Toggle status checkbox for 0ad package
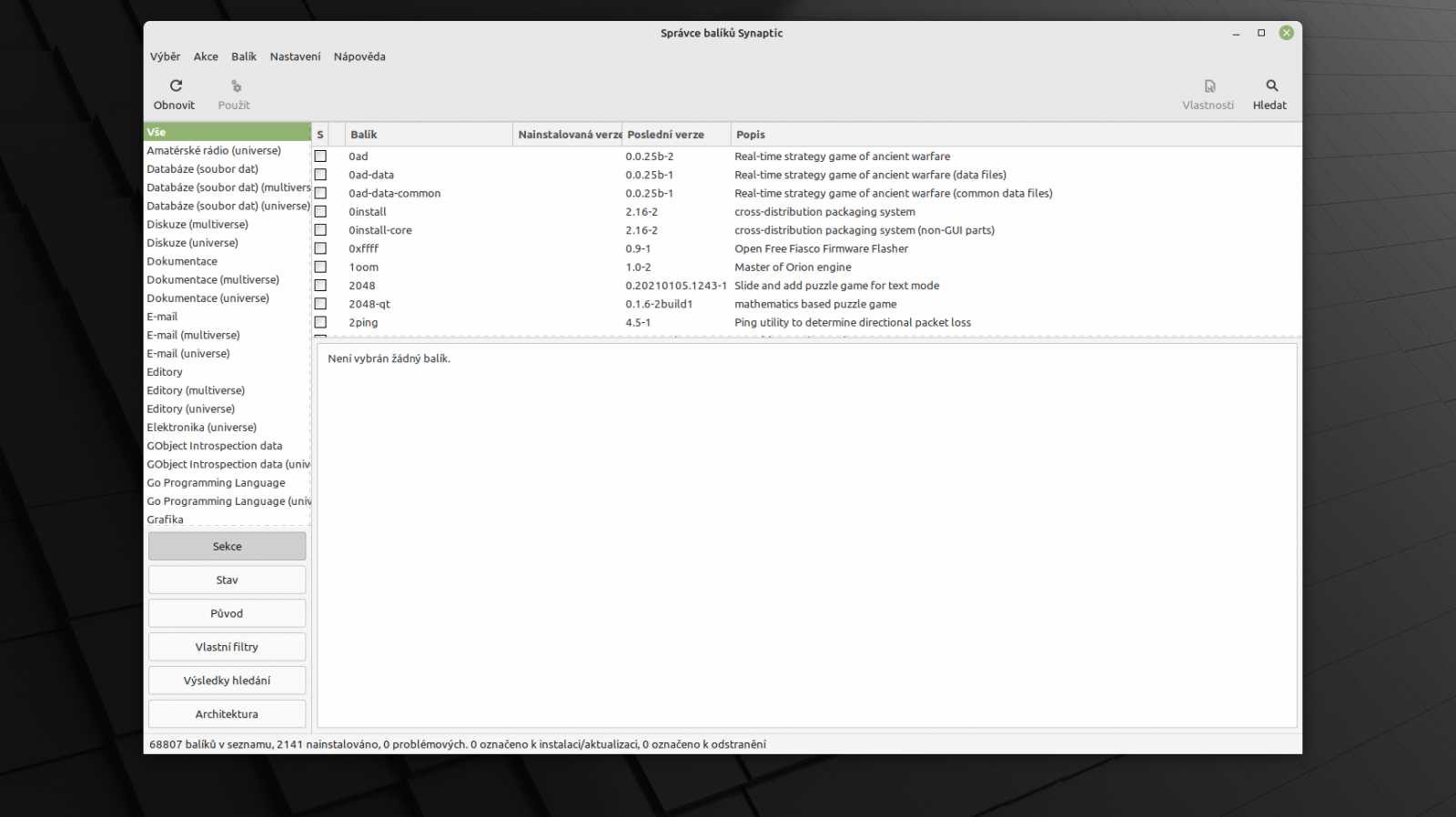The height and width of the screenshot is (817, 1456). tap(320, 156)
